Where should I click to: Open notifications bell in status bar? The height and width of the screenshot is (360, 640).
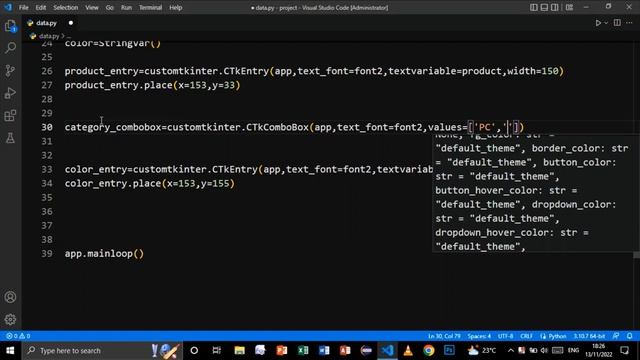coord(629,336)
